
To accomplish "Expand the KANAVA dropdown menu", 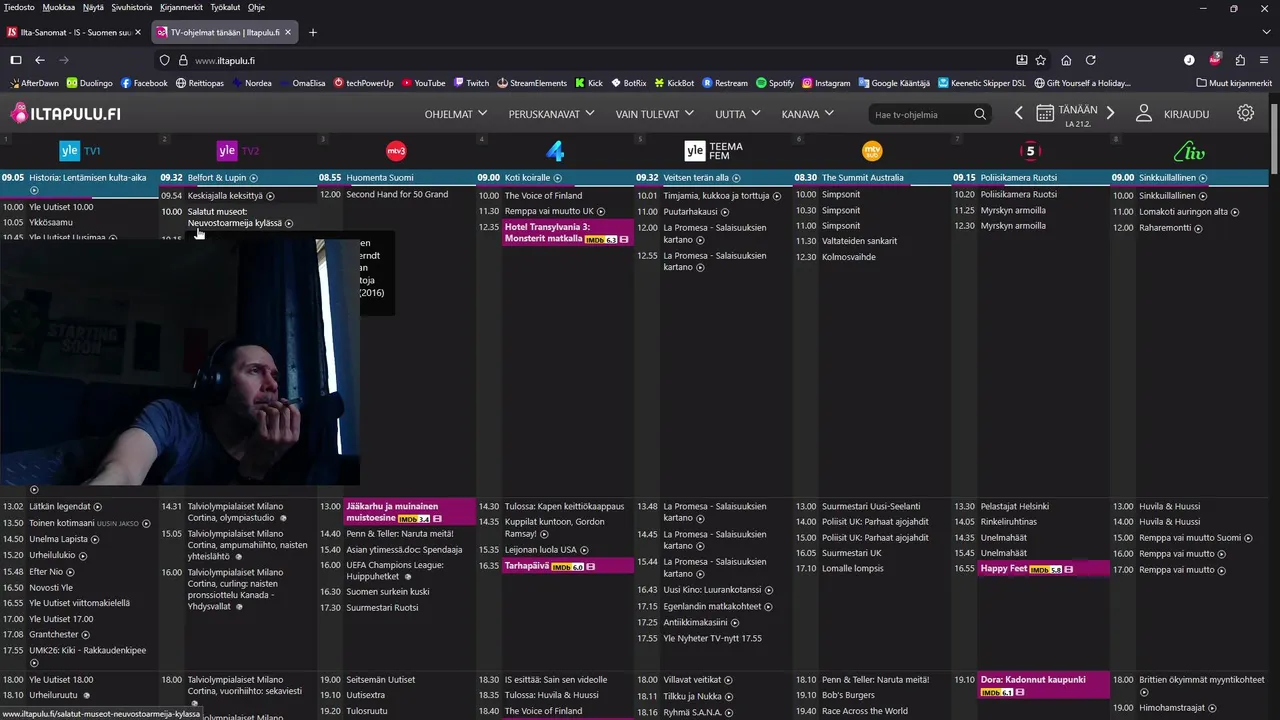I will coord(808,114).
